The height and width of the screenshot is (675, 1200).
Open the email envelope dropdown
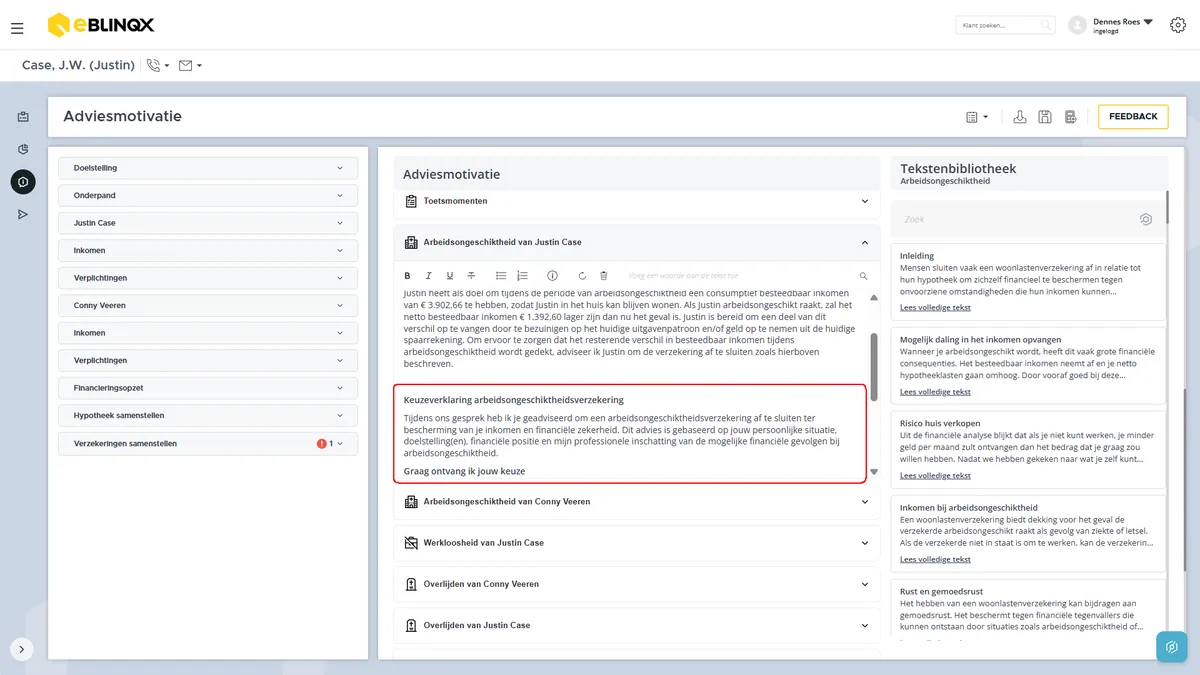pyautogui.click(x=190, y=66)
